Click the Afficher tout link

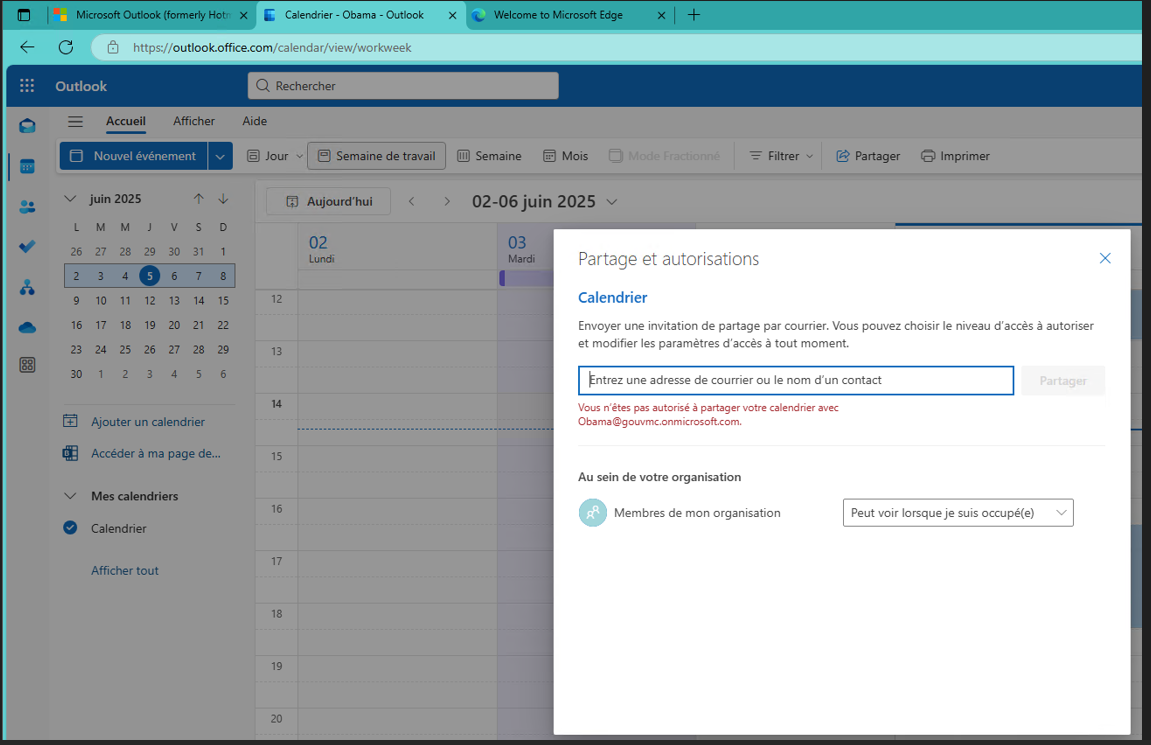(125, 570)
